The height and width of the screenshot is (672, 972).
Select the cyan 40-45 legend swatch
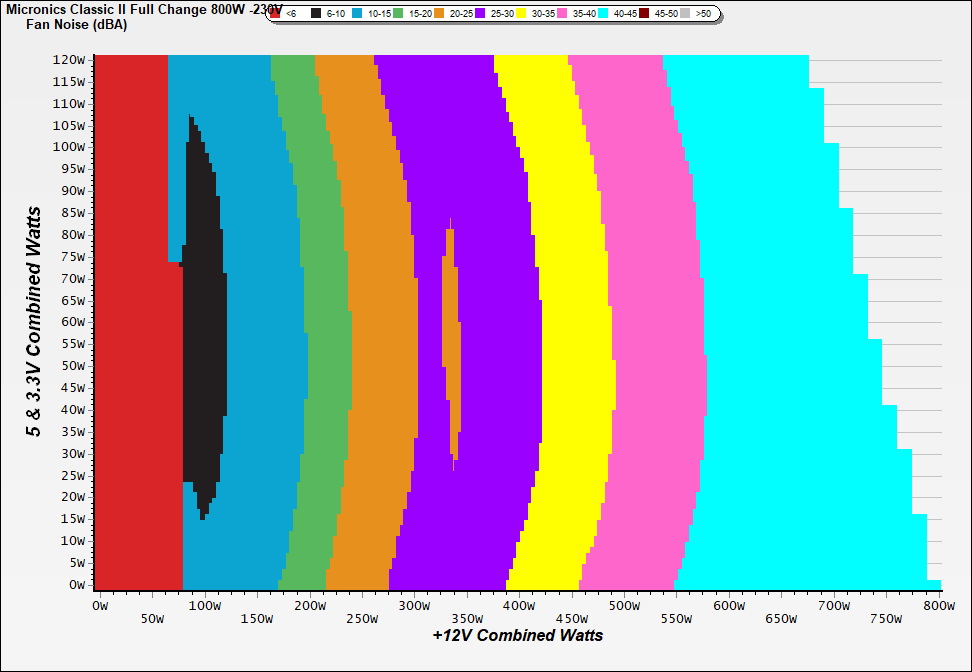[x=603, y=14]
